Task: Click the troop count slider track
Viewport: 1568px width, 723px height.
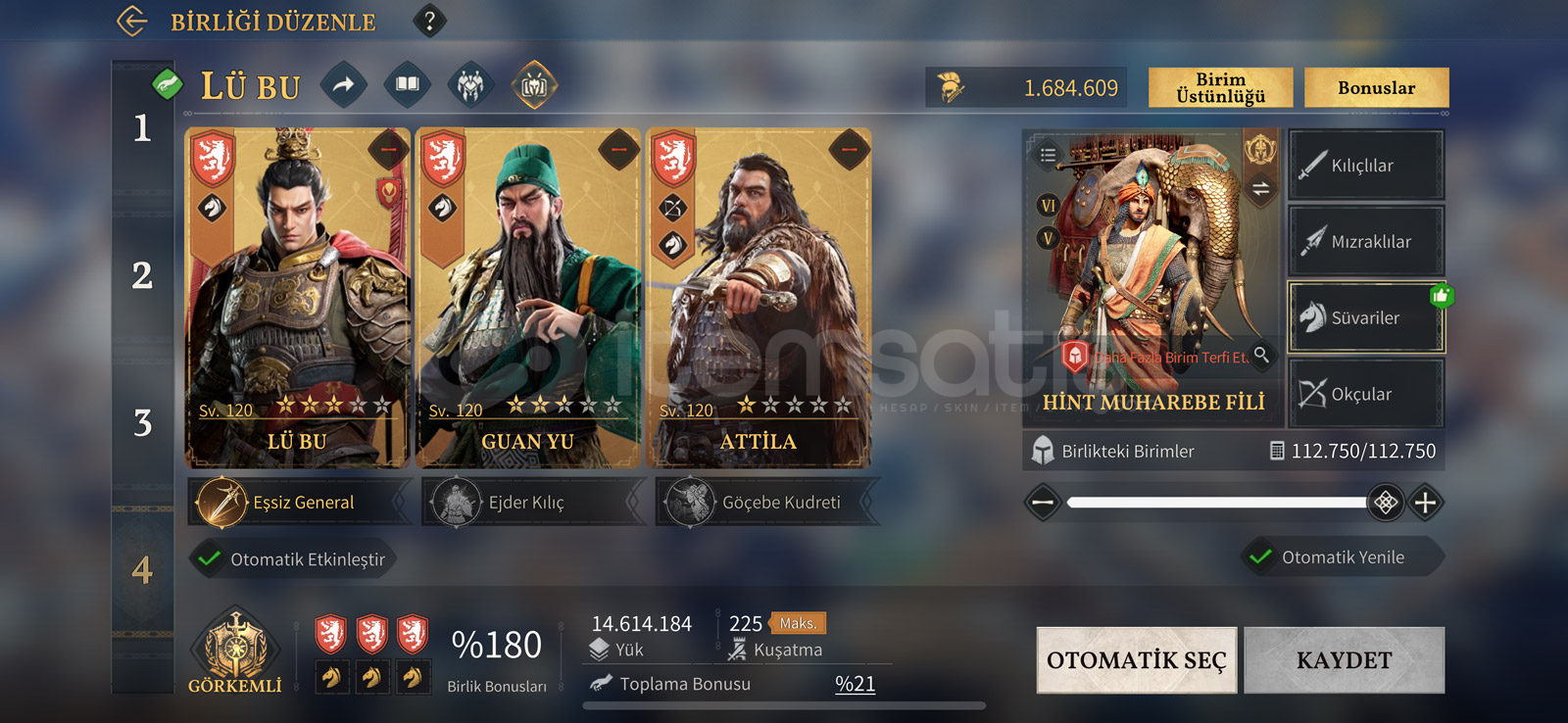Action: (1217, 503)
